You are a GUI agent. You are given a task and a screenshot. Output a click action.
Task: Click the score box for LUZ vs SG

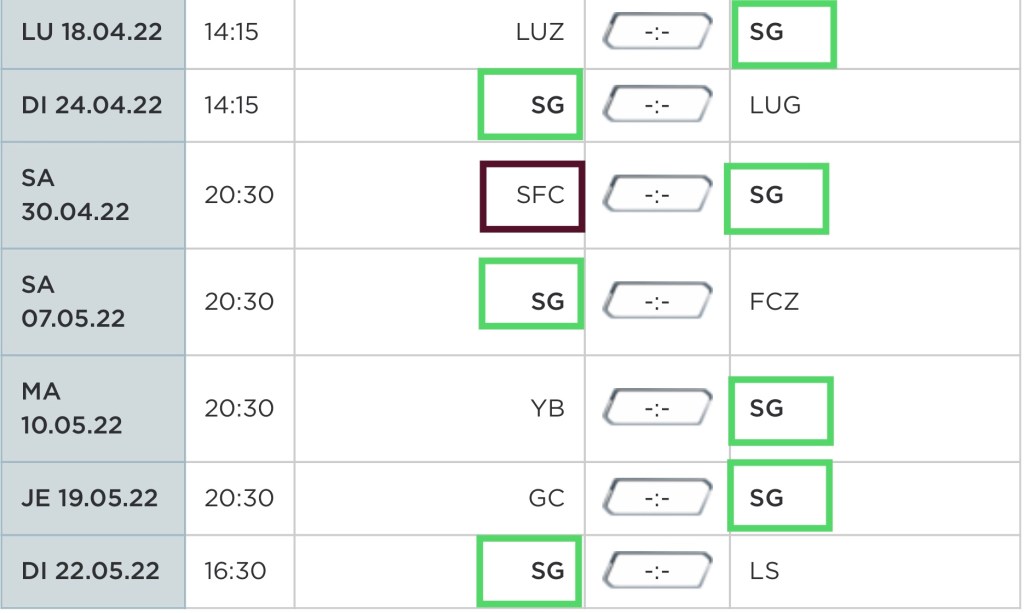657,32
